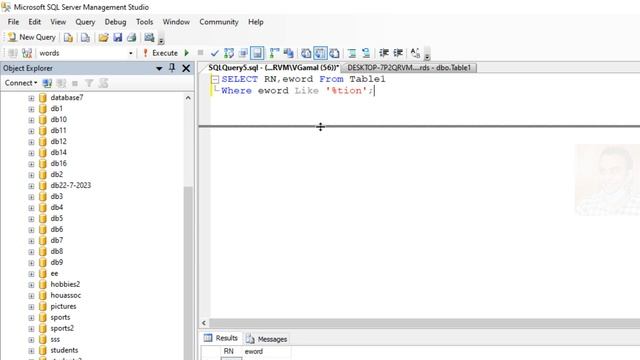Refresh Object Explorer with the refresh icon
This screenshot has width=640, height=360.
(103, 83)
